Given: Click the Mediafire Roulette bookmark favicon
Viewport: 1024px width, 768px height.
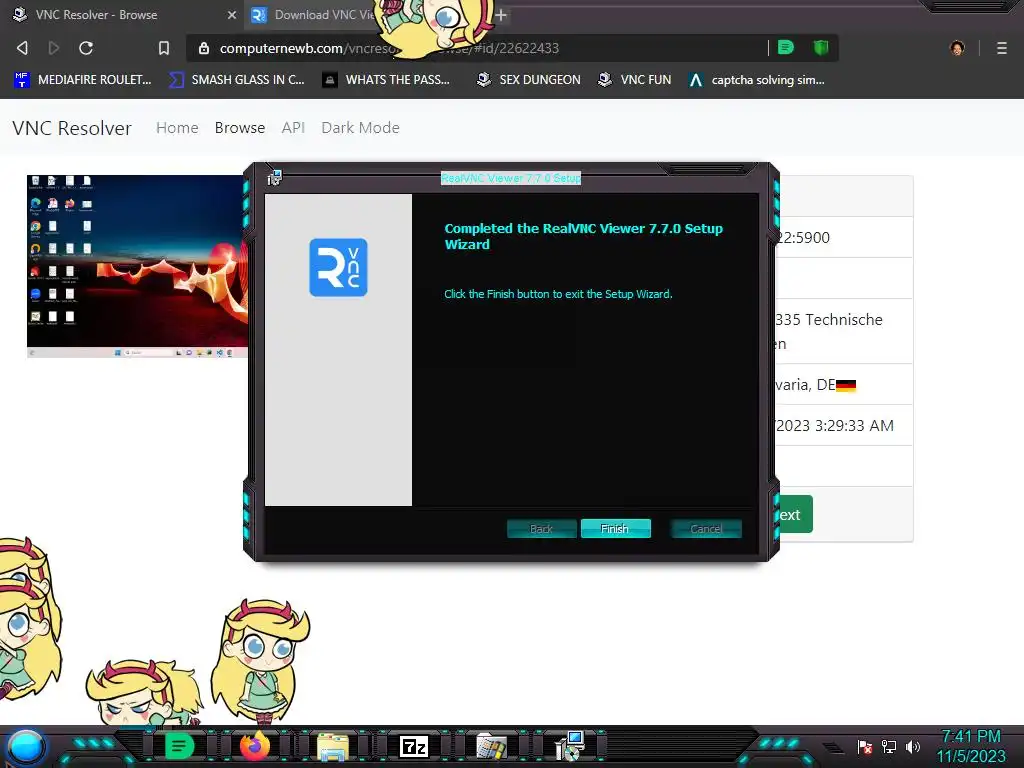Looking at the screenshot, I should click(22, 80).
